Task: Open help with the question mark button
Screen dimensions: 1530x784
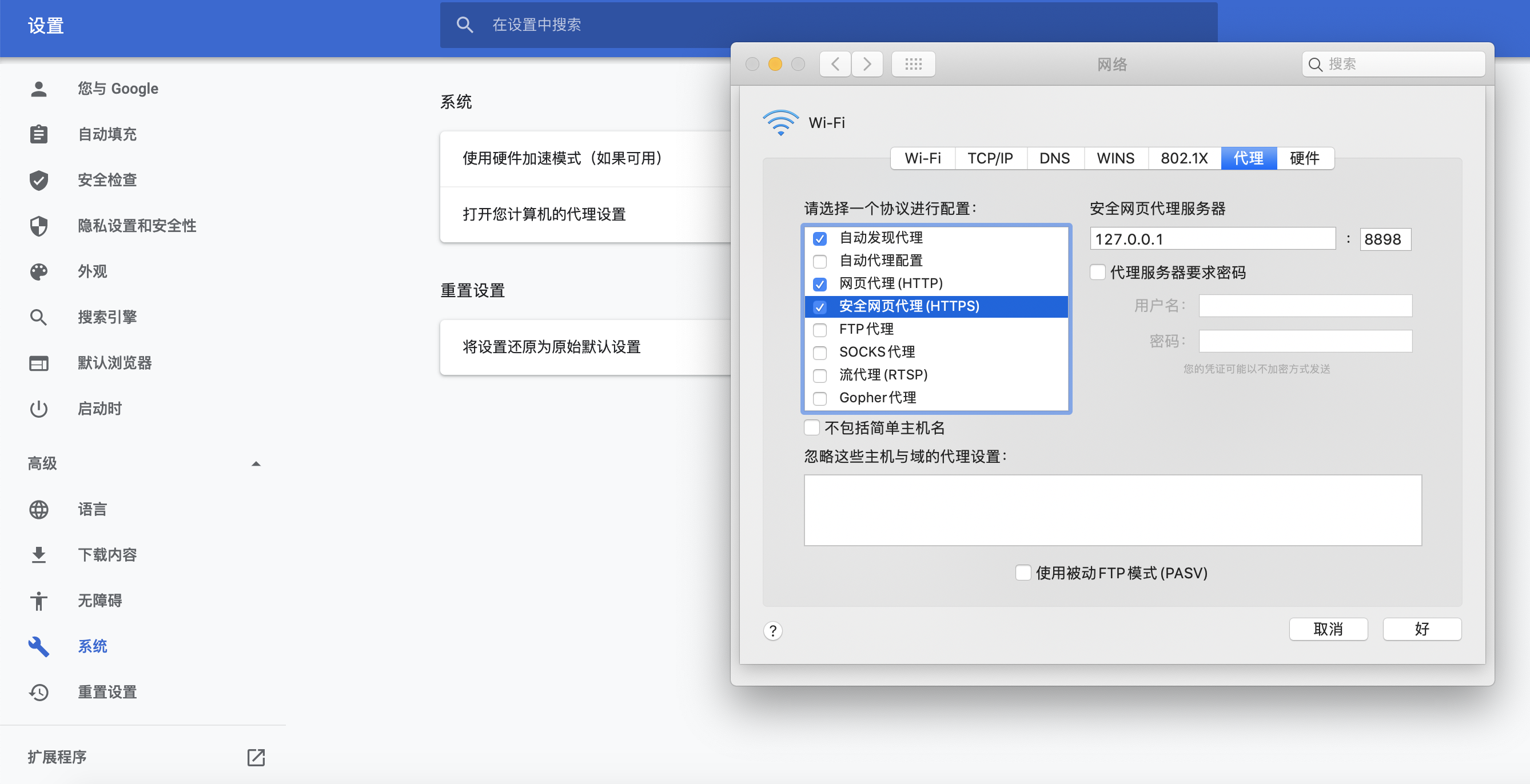Action: [x=773, y=630]
